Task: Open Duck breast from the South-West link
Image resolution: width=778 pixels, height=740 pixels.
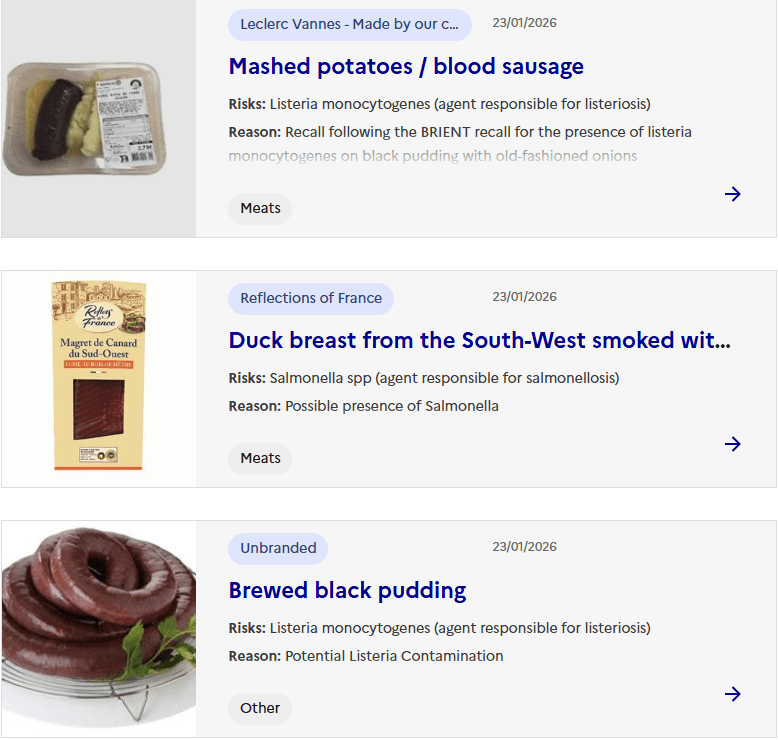Action: 479,340
